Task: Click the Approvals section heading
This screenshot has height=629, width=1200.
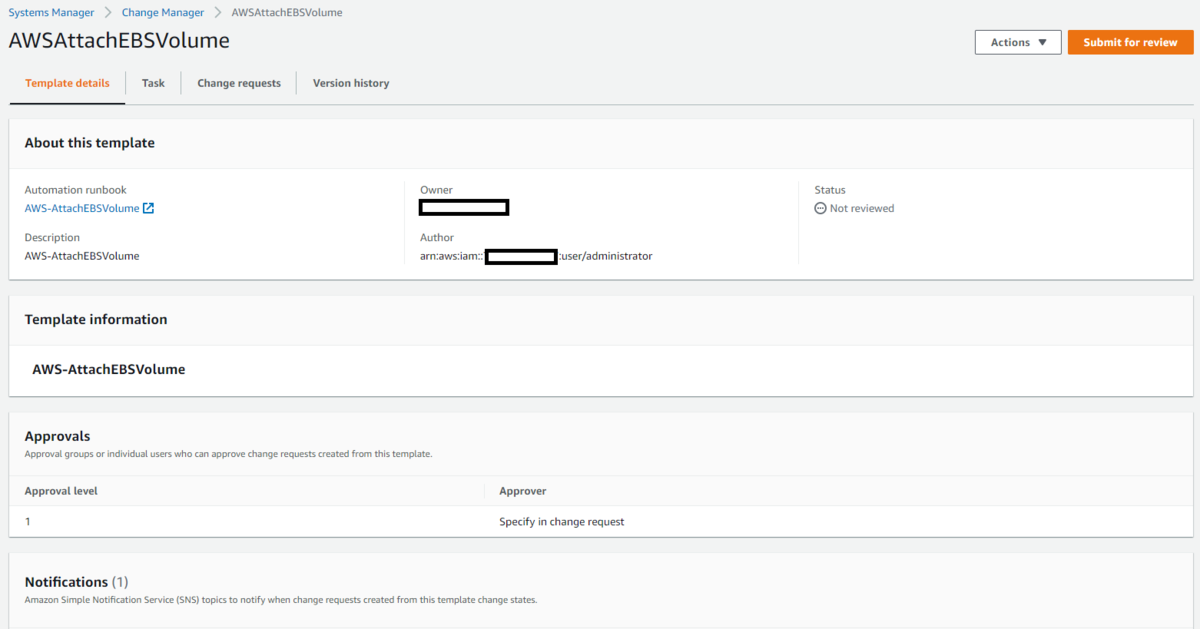Action: [x=57, y=436]
